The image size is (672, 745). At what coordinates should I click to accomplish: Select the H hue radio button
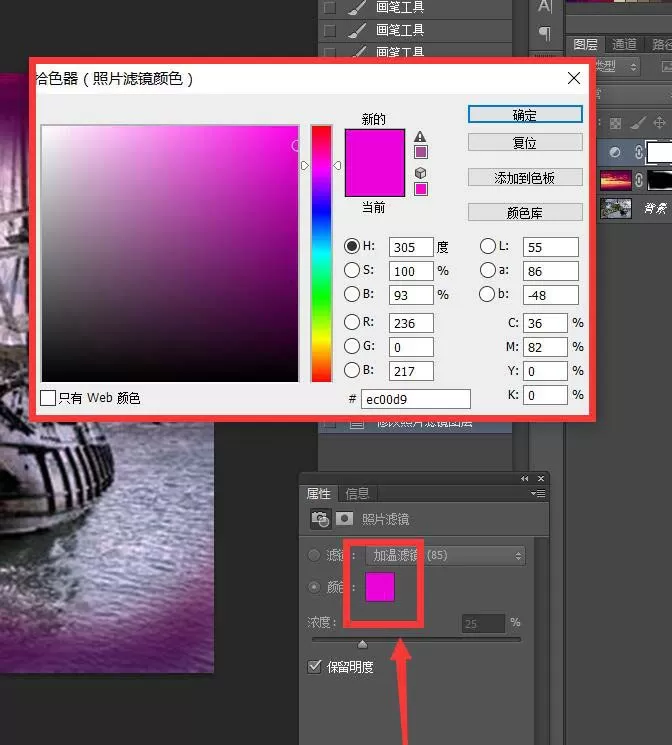[352, 246]
